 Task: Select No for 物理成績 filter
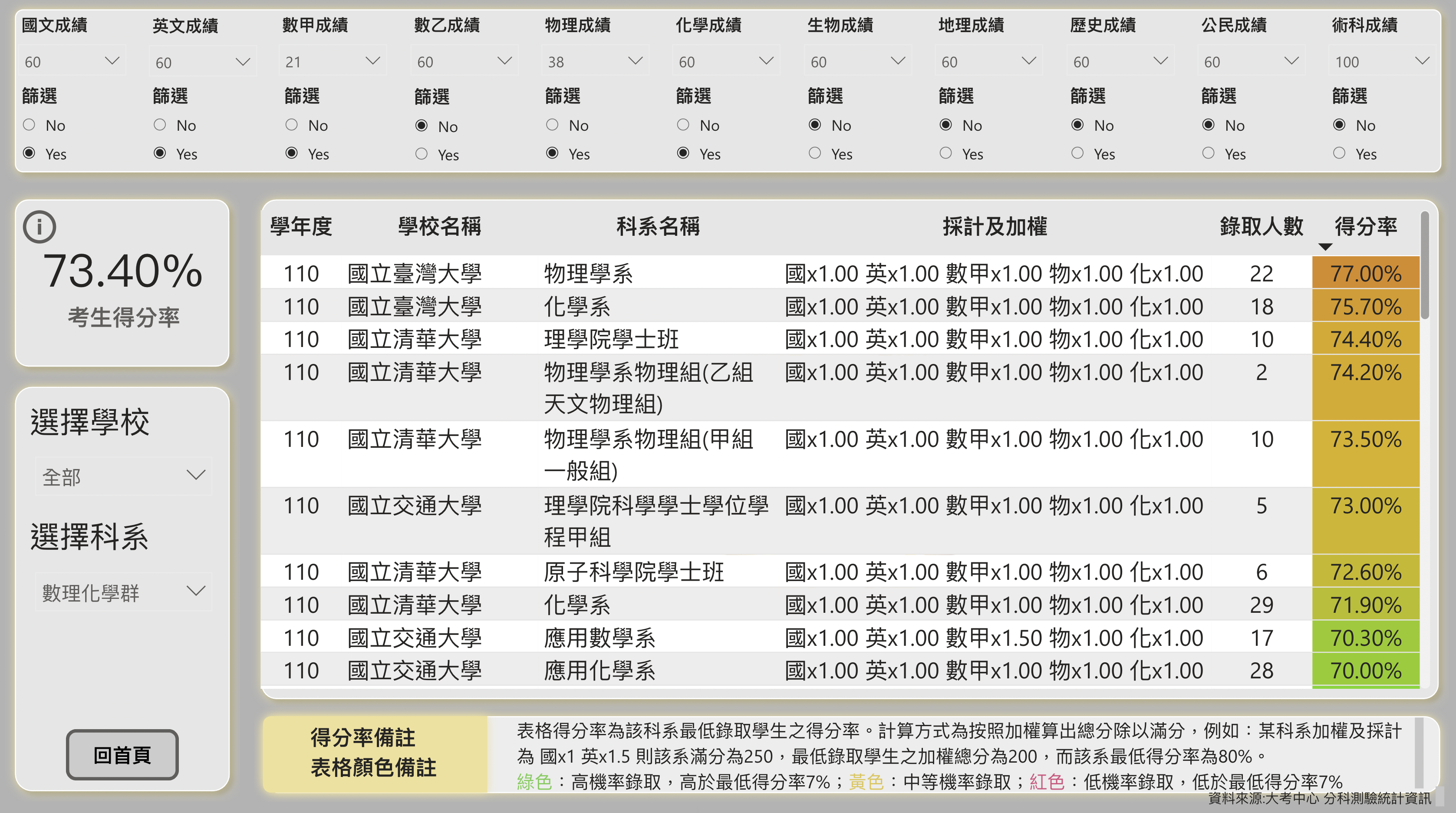click(552, 124)
